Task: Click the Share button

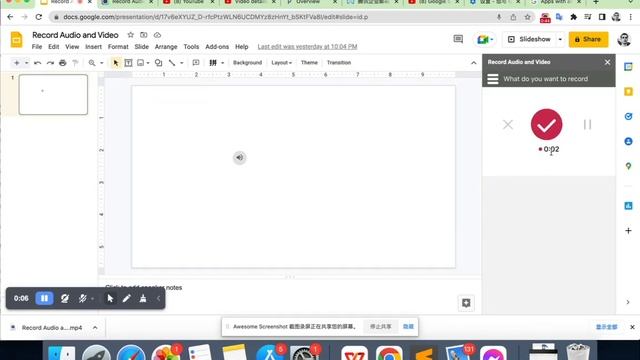Action: click(x=588, y=40)
